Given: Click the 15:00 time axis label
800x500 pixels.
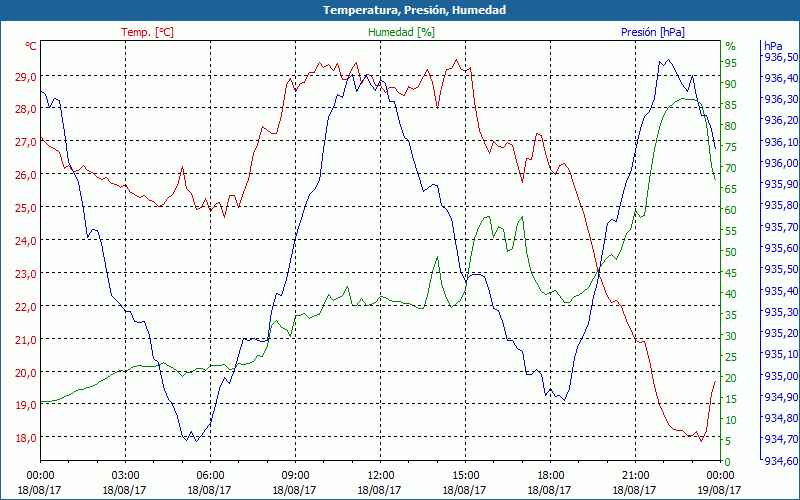Looking at the screenshot, I should [x=465, y=475].
